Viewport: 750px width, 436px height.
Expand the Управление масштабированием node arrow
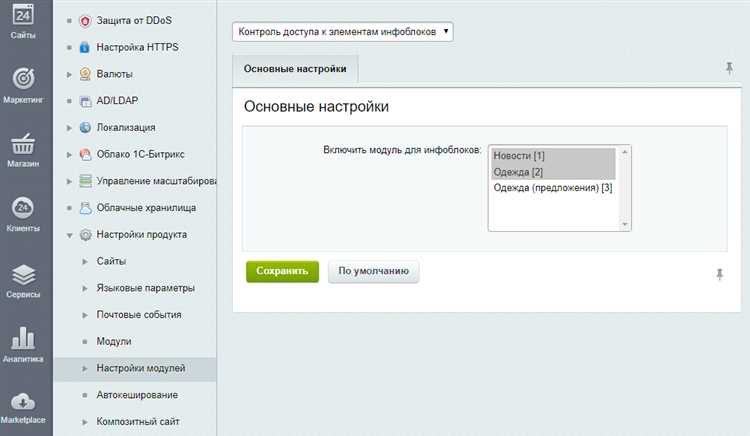[69, 182]
